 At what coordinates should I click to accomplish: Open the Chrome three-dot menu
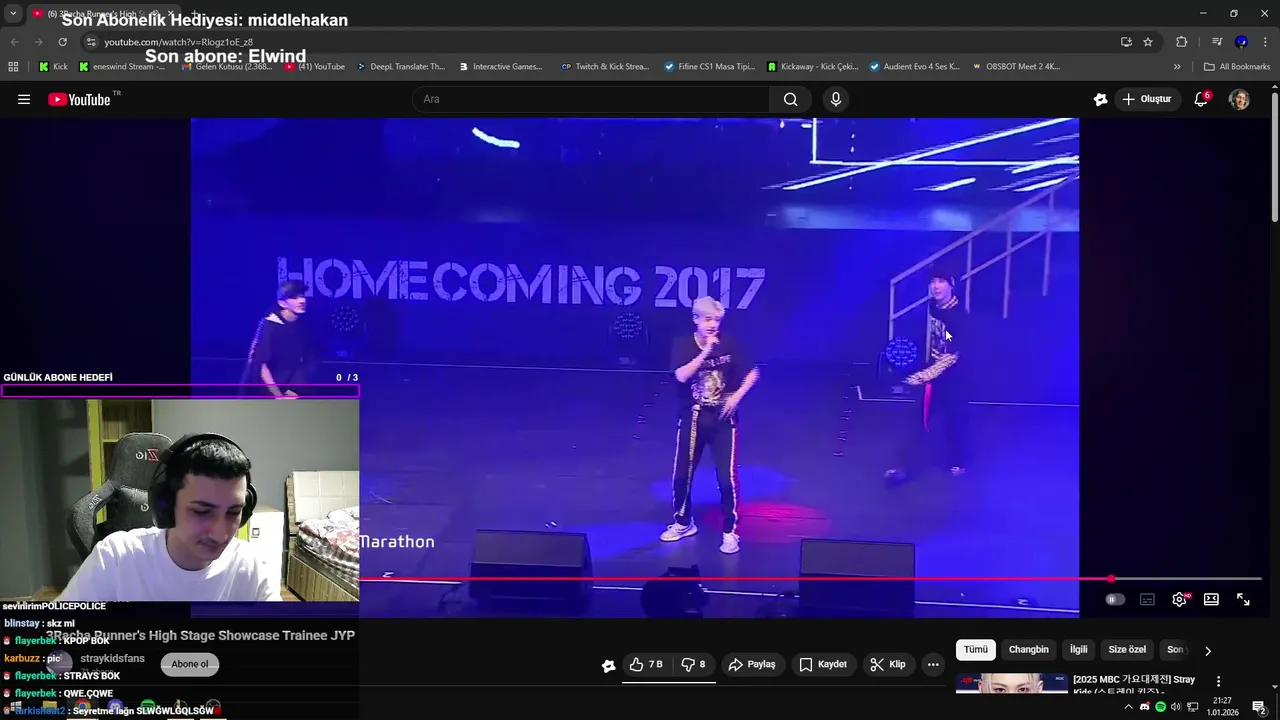coord(1265,42)
